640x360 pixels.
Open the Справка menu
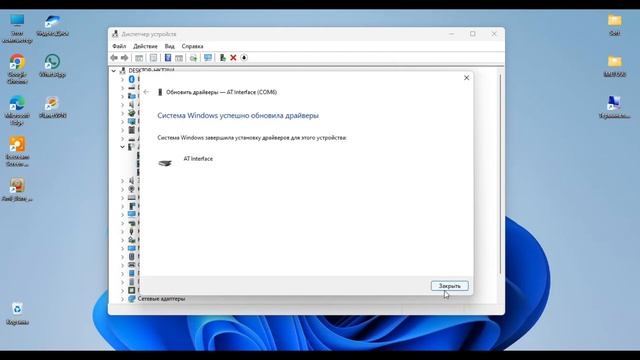[192, 46]
